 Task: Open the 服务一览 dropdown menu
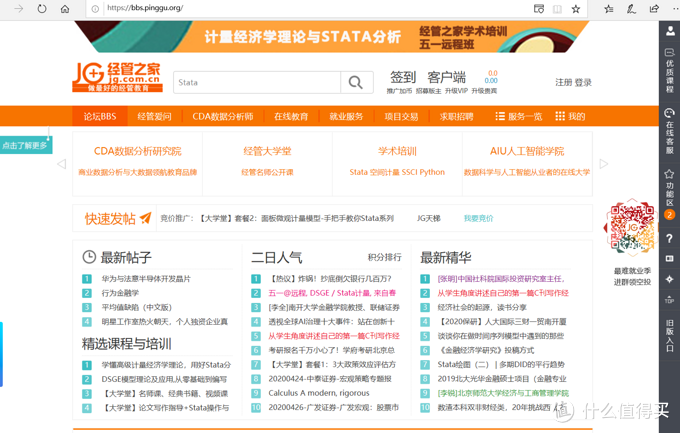pos(518,117)
